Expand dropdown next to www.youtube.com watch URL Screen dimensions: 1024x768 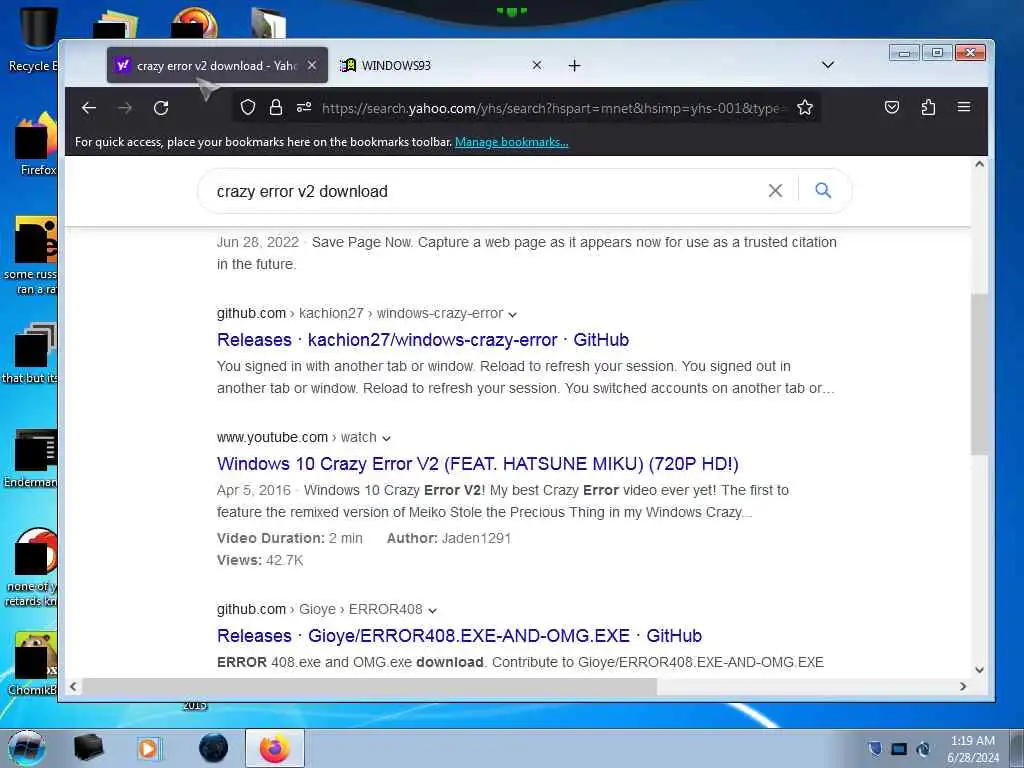tap(386, 438)
